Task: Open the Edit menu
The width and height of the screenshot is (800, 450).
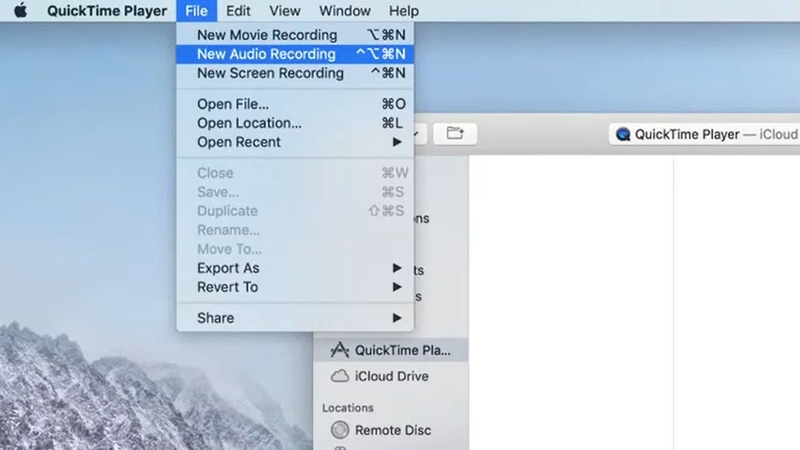Action: tap(238, 11)
